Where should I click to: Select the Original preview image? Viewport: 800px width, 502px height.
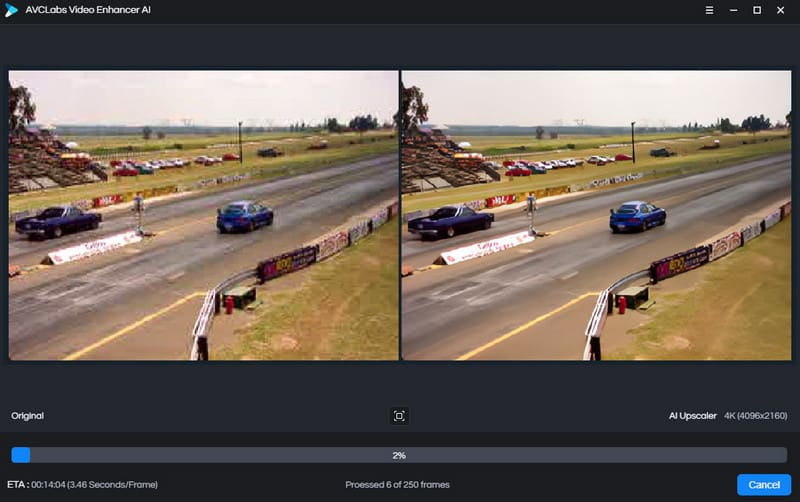[x=204, y=215]
